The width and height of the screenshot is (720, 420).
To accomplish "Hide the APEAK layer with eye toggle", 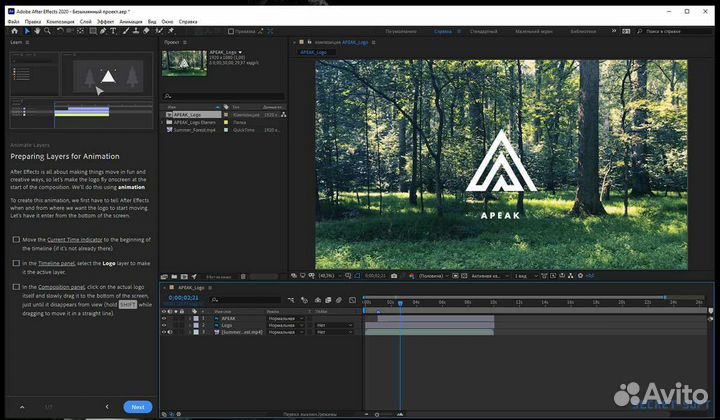I will point(164,318).
